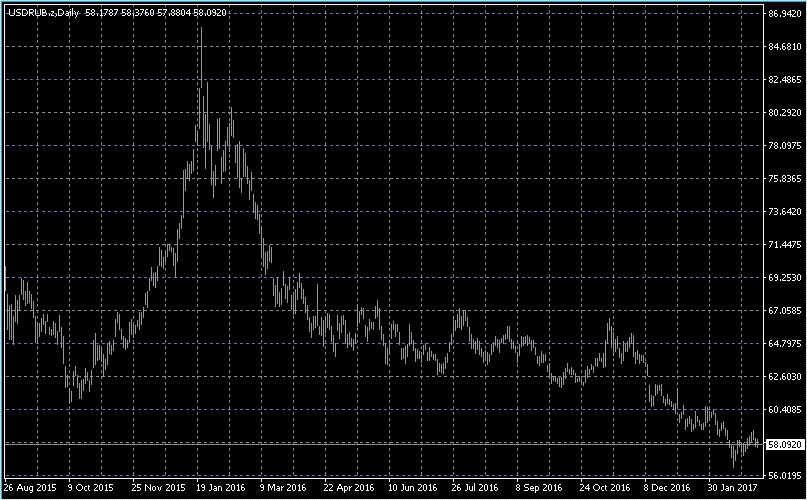807x500 pixels.
Task: Select the 60.4085 price axis label
Action: (784, 409)
